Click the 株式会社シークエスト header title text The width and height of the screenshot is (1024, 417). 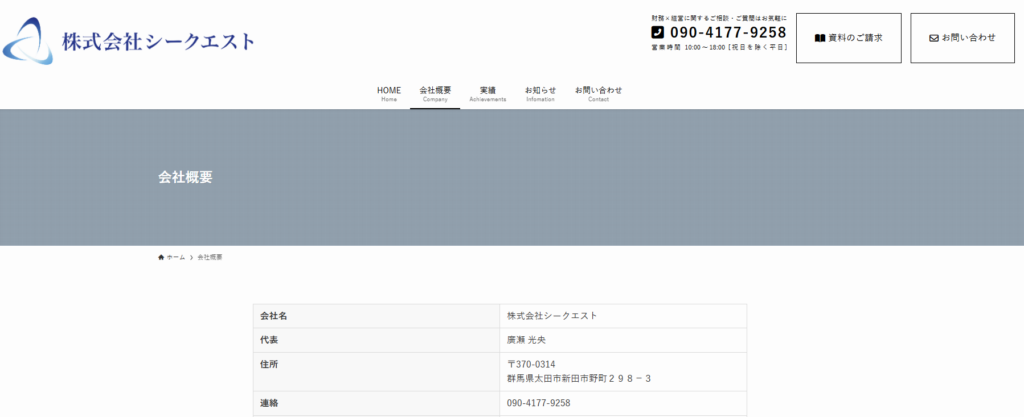pyautogui.click(x=158, y=42)
